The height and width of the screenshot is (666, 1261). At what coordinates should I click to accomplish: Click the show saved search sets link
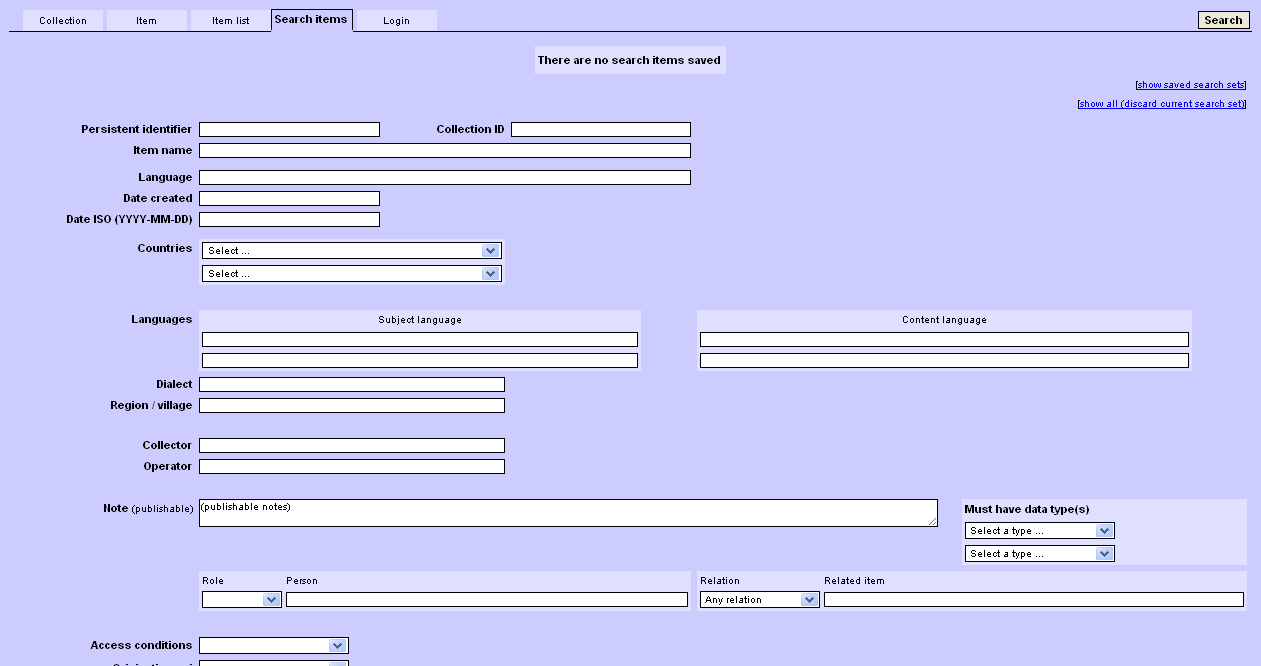click(x=1191, y=85)
